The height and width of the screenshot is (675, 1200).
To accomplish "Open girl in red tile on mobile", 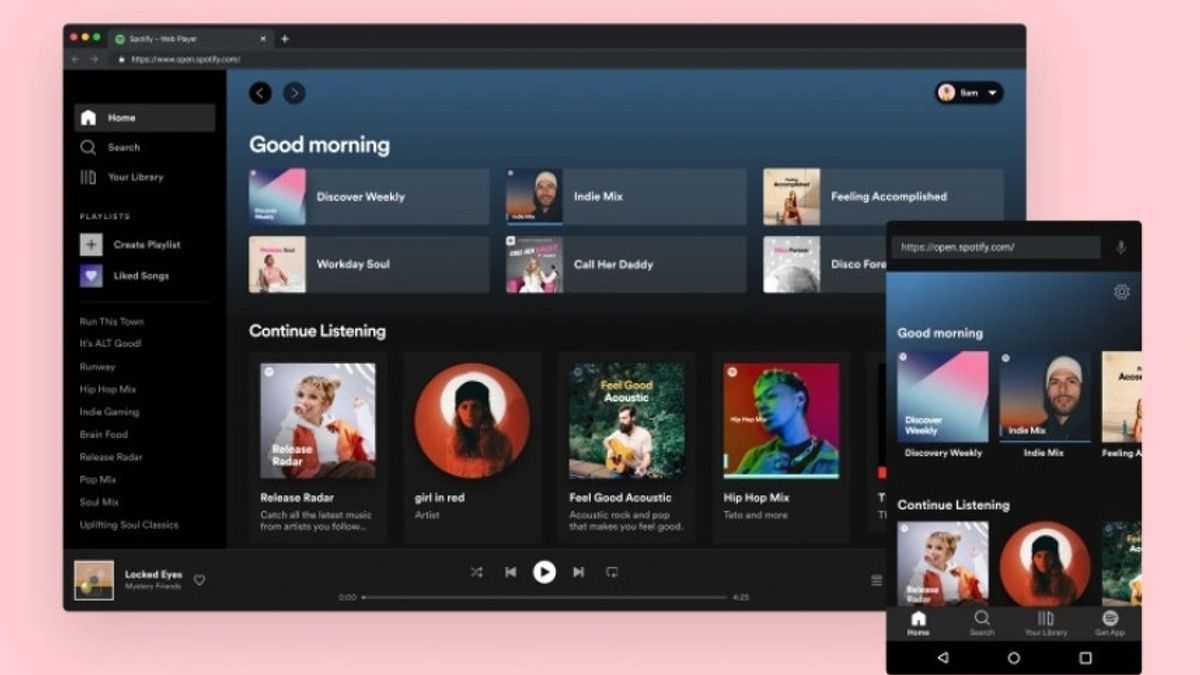I will pos(1045,563).
